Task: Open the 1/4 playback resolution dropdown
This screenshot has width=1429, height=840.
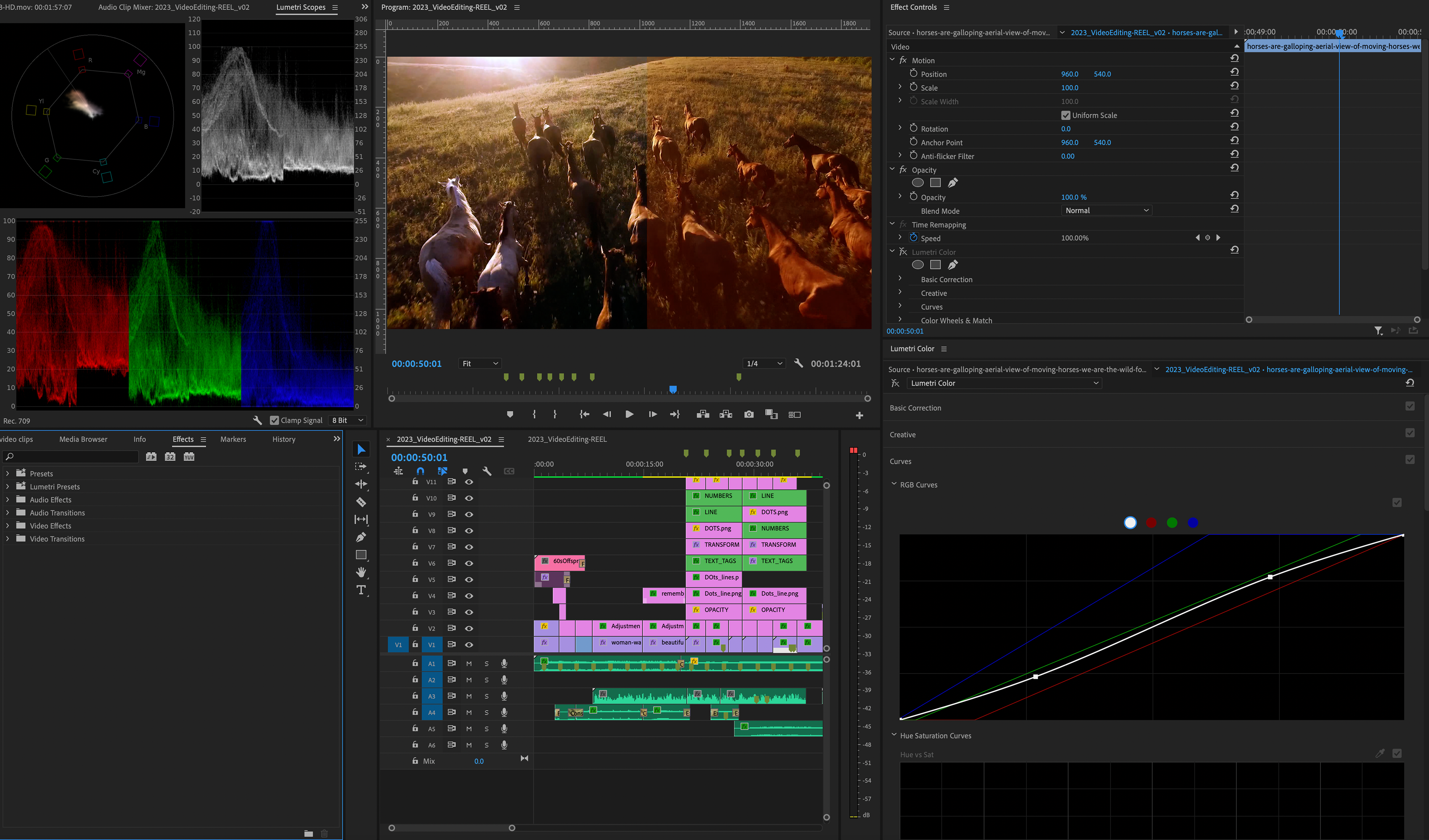Action: click(x=764, y=363)
